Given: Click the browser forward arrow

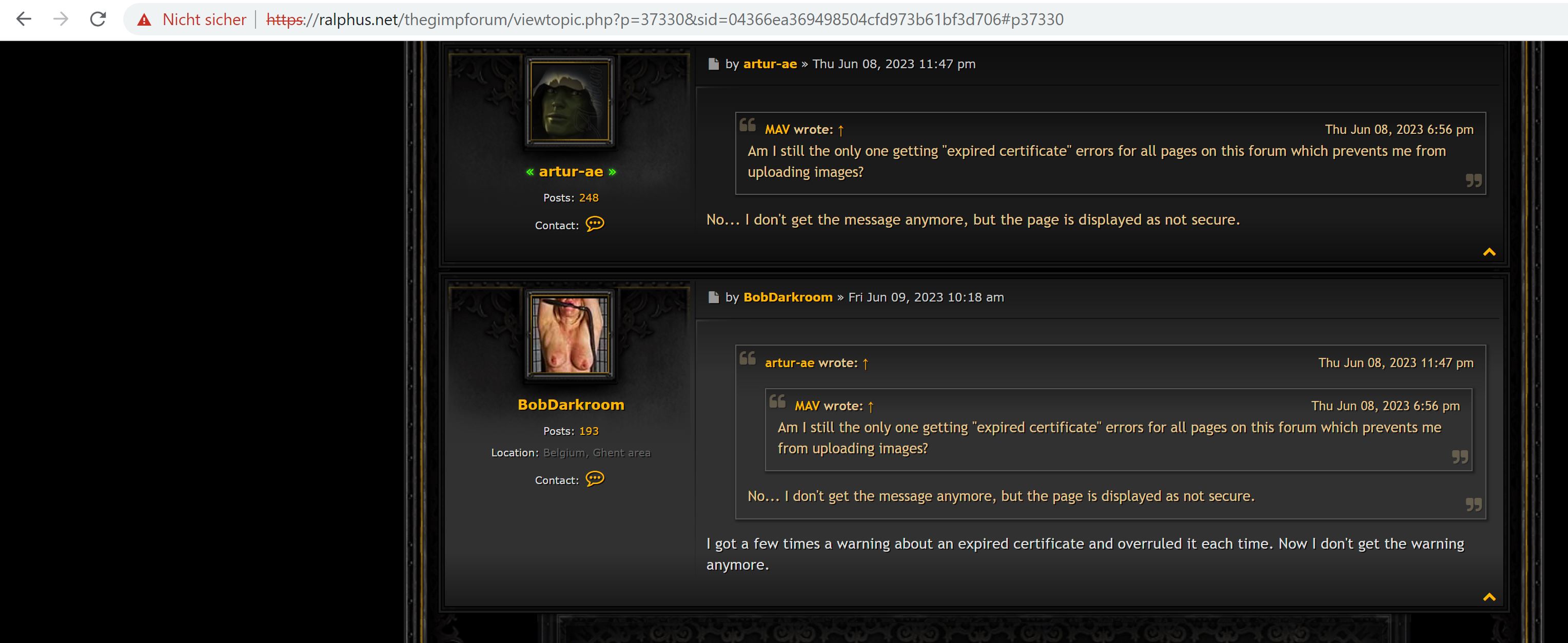Looking at the screenshot, I should (x=61, y=19).
